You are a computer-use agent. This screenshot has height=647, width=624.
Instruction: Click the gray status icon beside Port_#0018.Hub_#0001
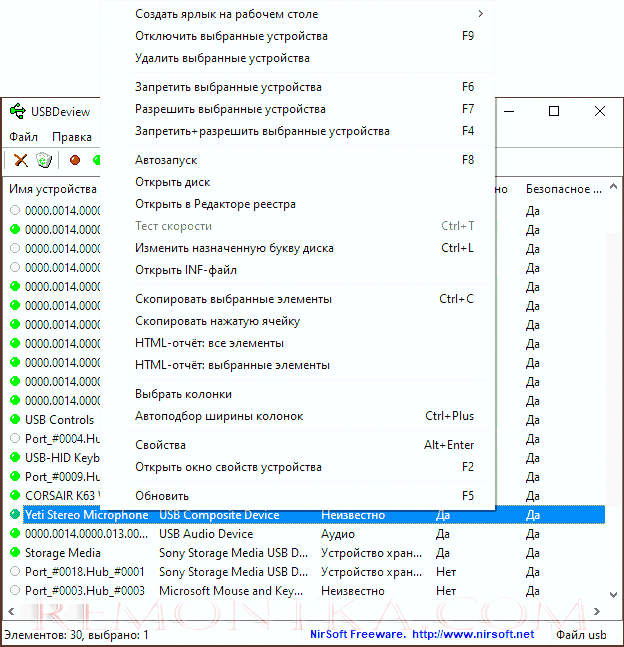[15, 572]
